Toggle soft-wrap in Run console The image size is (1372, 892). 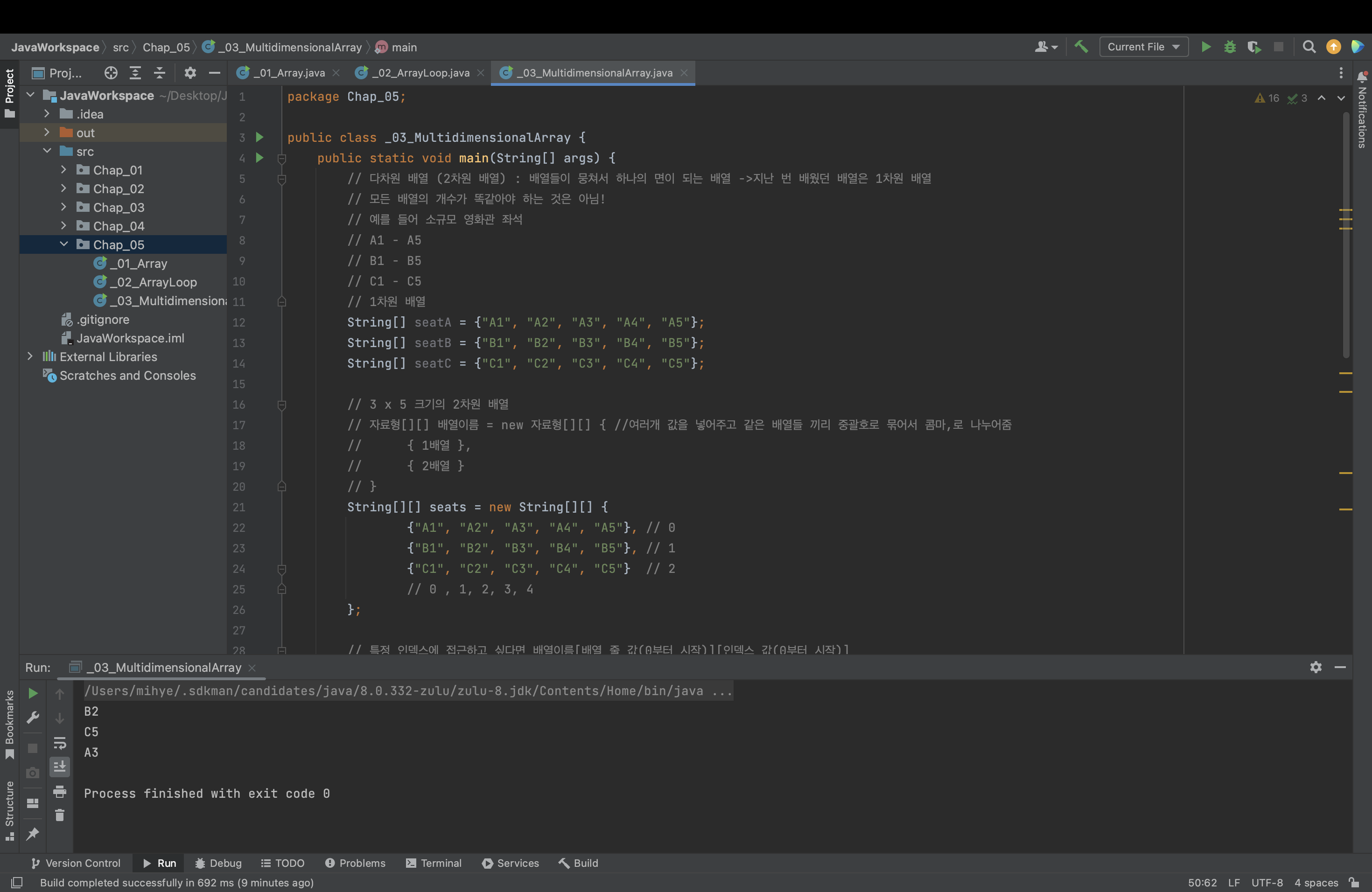click(59, 743)
